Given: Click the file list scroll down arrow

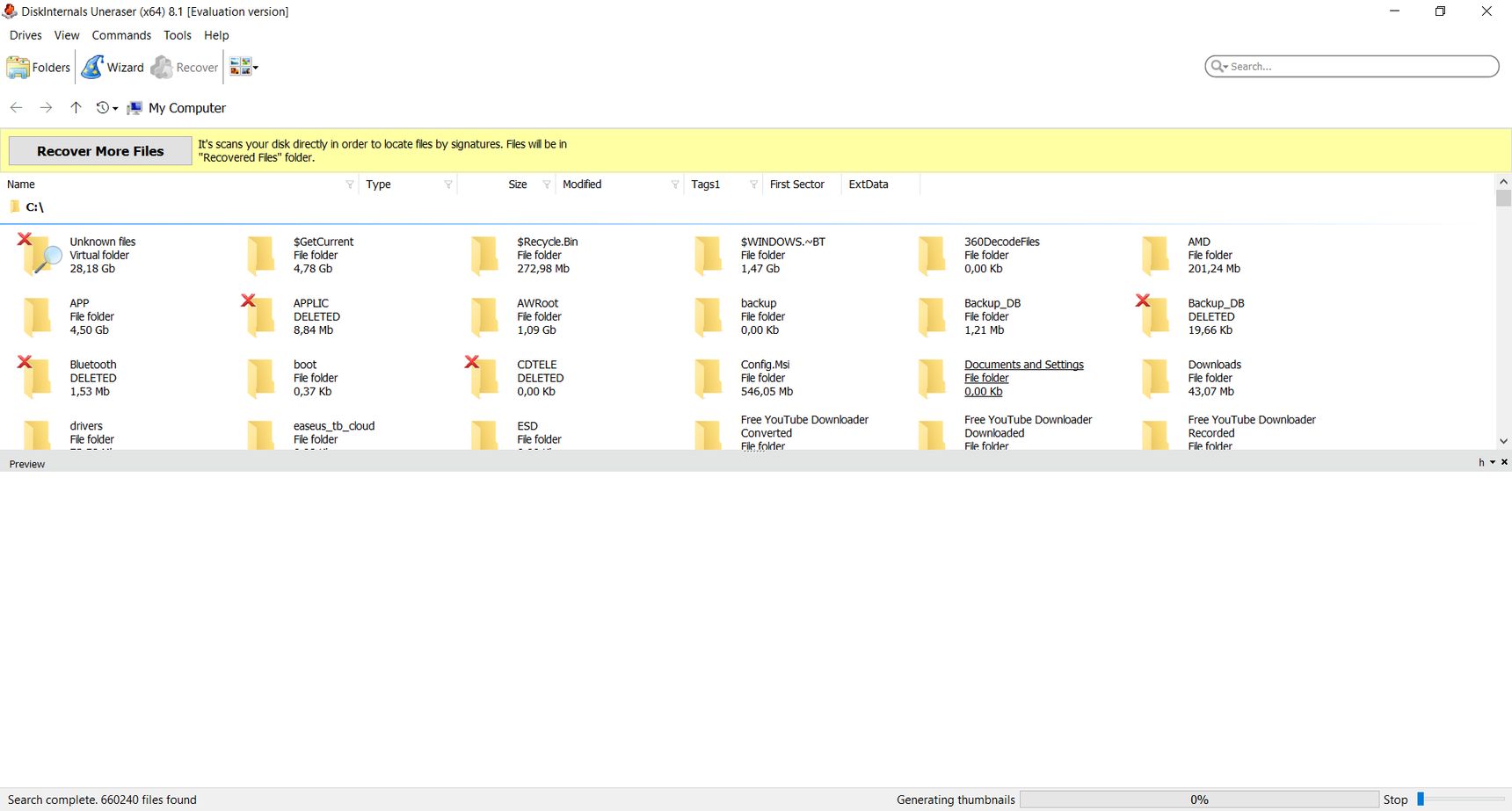Looking at the screenshot, I should (1503, 441).
